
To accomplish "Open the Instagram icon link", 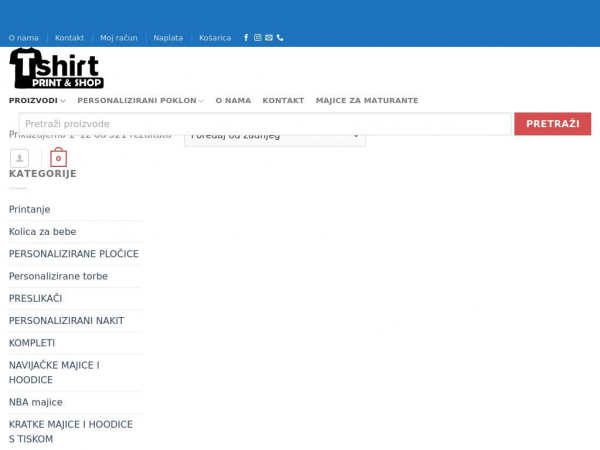I will pos(258,38).
